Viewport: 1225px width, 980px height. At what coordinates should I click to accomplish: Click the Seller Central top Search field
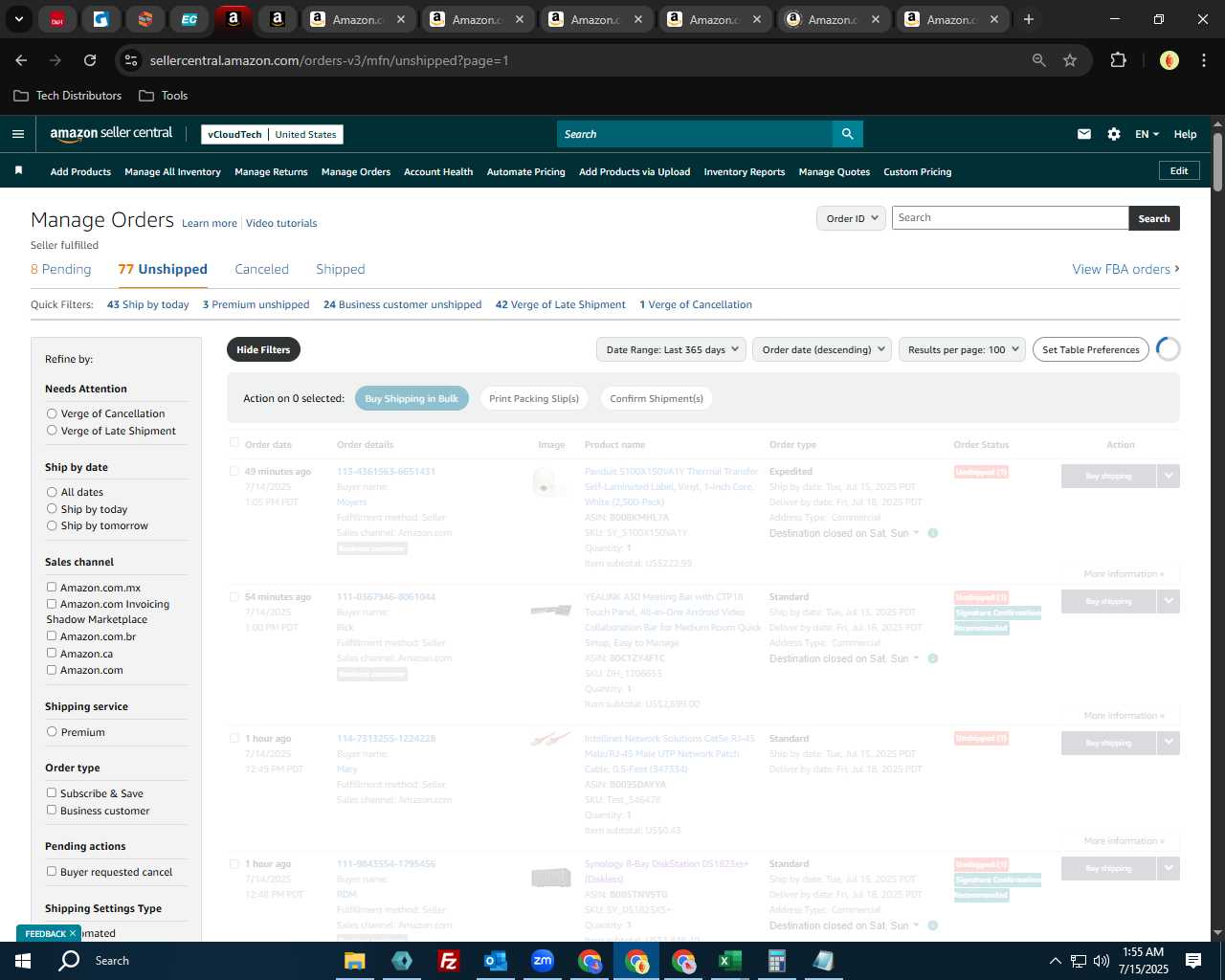pos(695,134)
